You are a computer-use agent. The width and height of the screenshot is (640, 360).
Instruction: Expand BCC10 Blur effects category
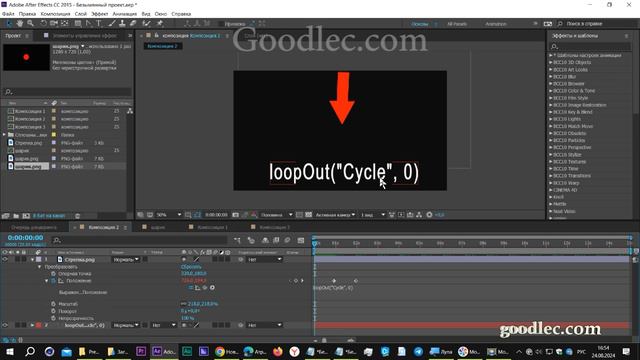[551, 76]
